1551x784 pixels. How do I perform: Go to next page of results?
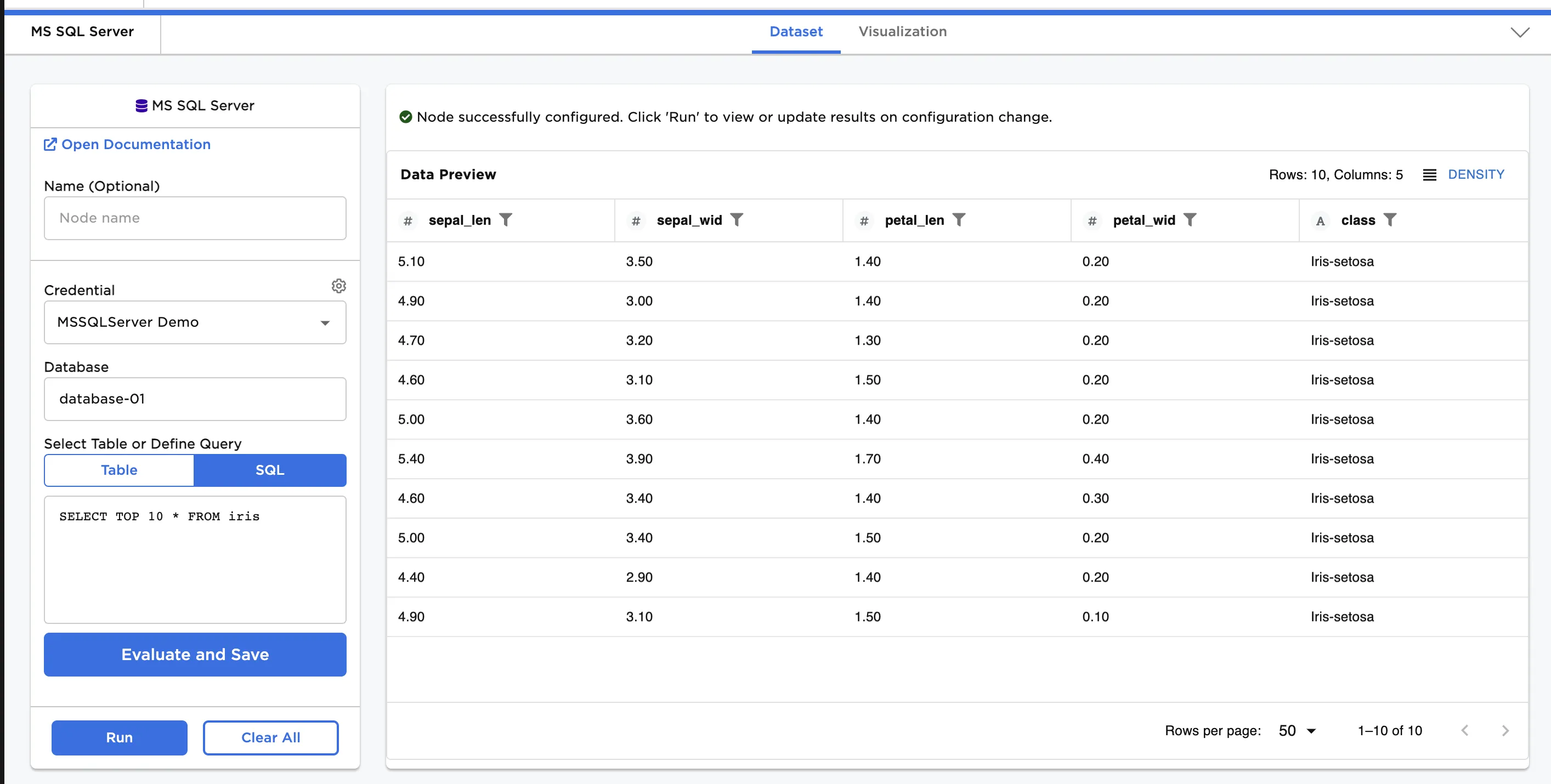coord(1506,730)
